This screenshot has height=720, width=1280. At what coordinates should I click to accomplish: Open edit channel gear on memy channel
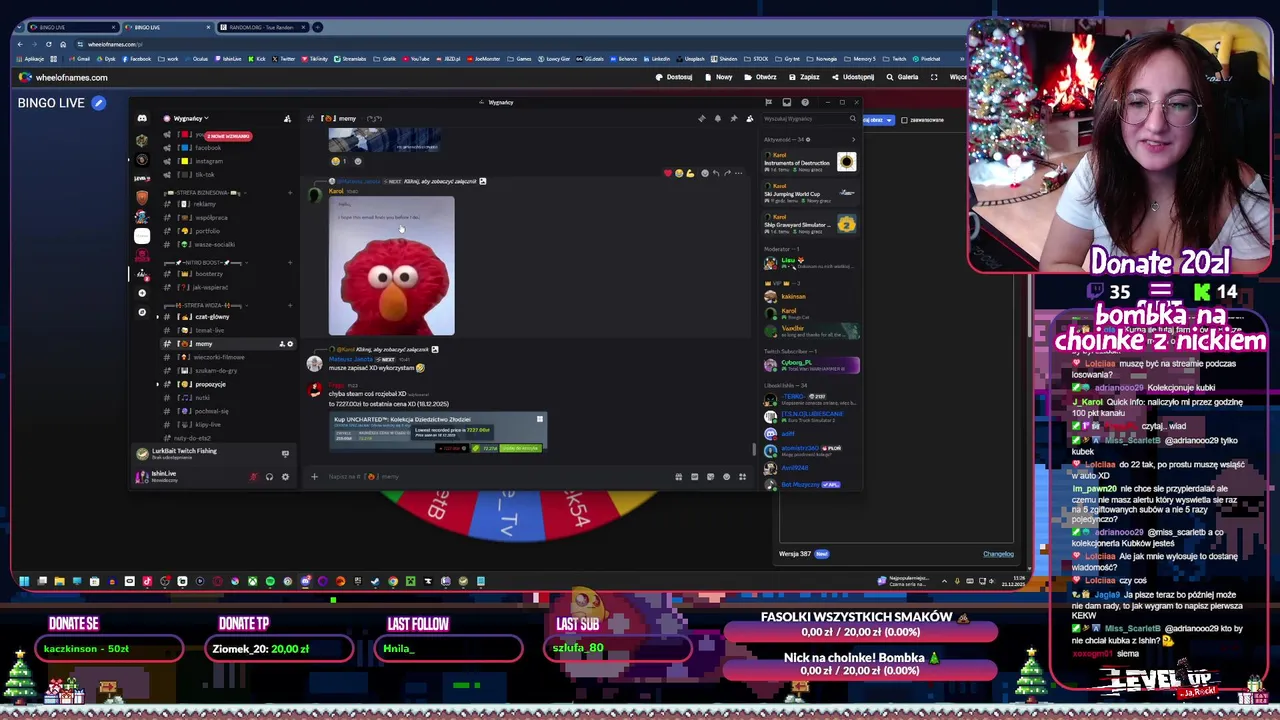point(290,344)
